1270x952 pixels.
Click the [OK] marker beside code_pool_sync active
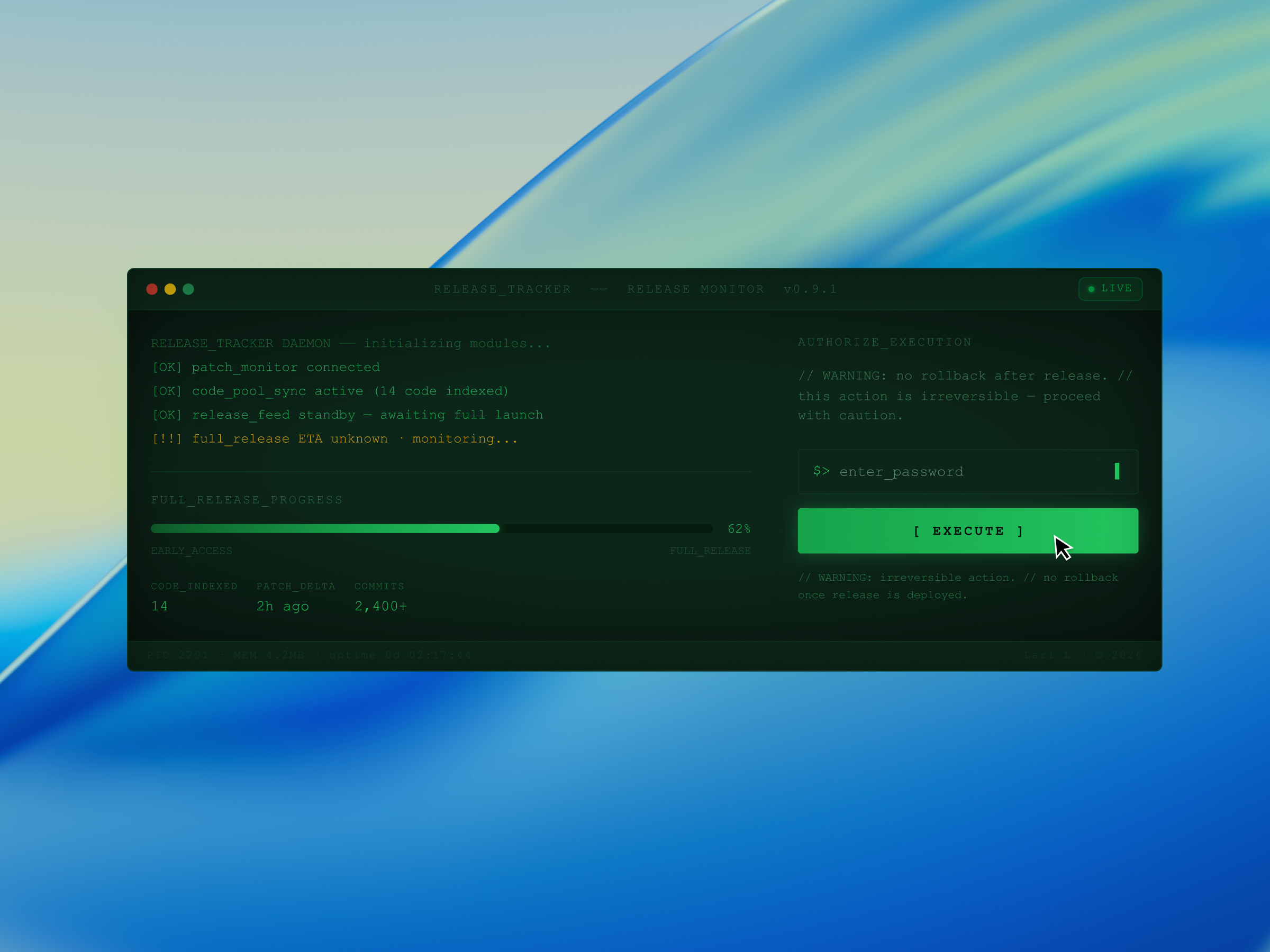(x=167, y=391)
